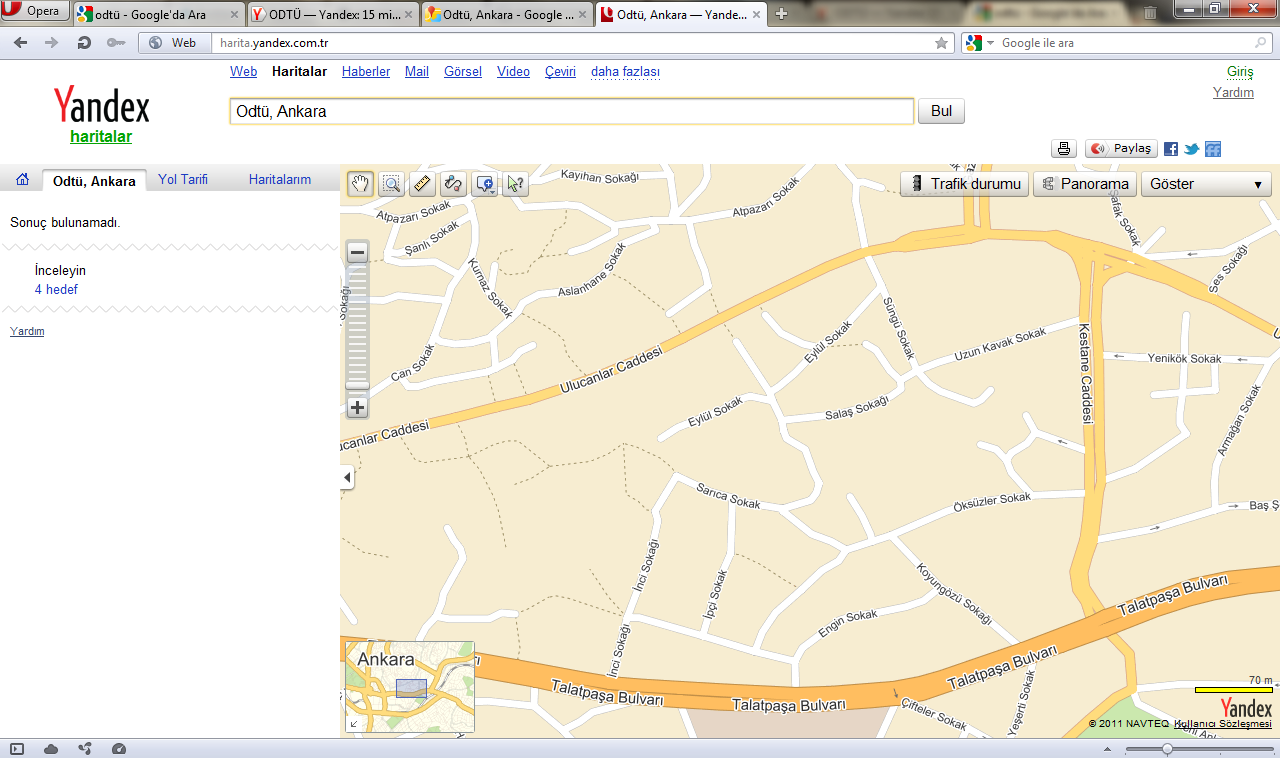
Task: Open a new tab with plus button
Action: (782, 14)
